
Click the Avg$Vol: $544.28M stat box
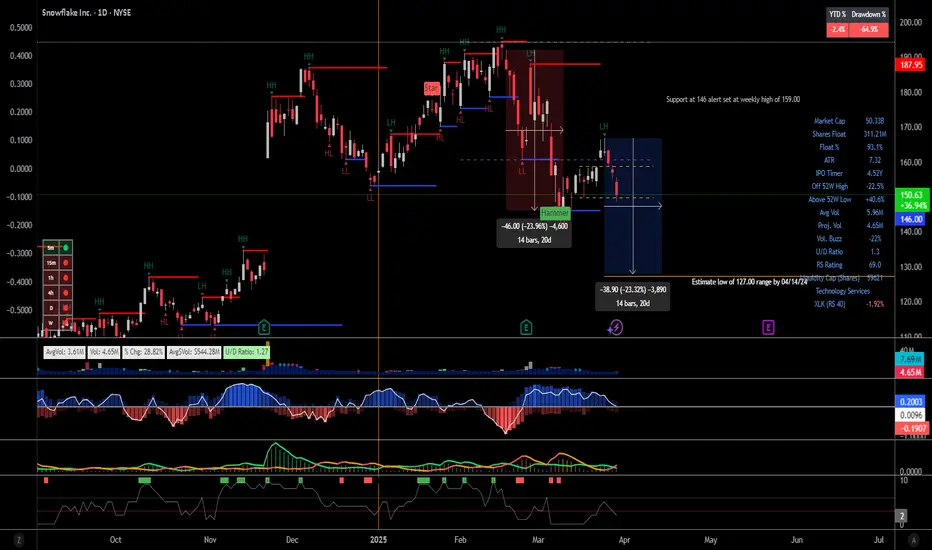[x=194, y=352]
